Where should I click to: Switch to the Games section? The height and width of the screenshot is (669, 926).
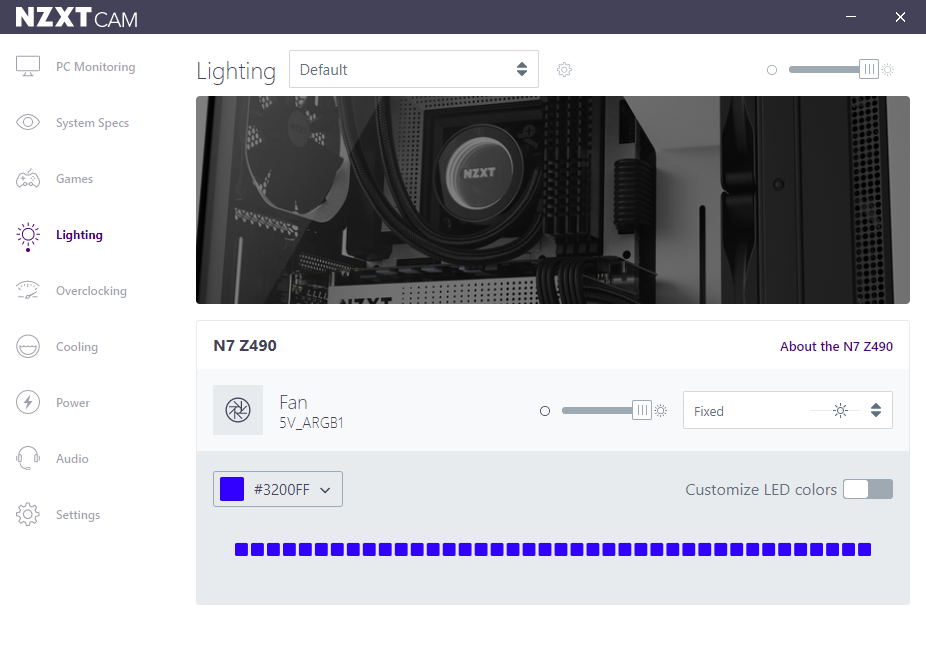pyautogui.click(x=74, y=179)
